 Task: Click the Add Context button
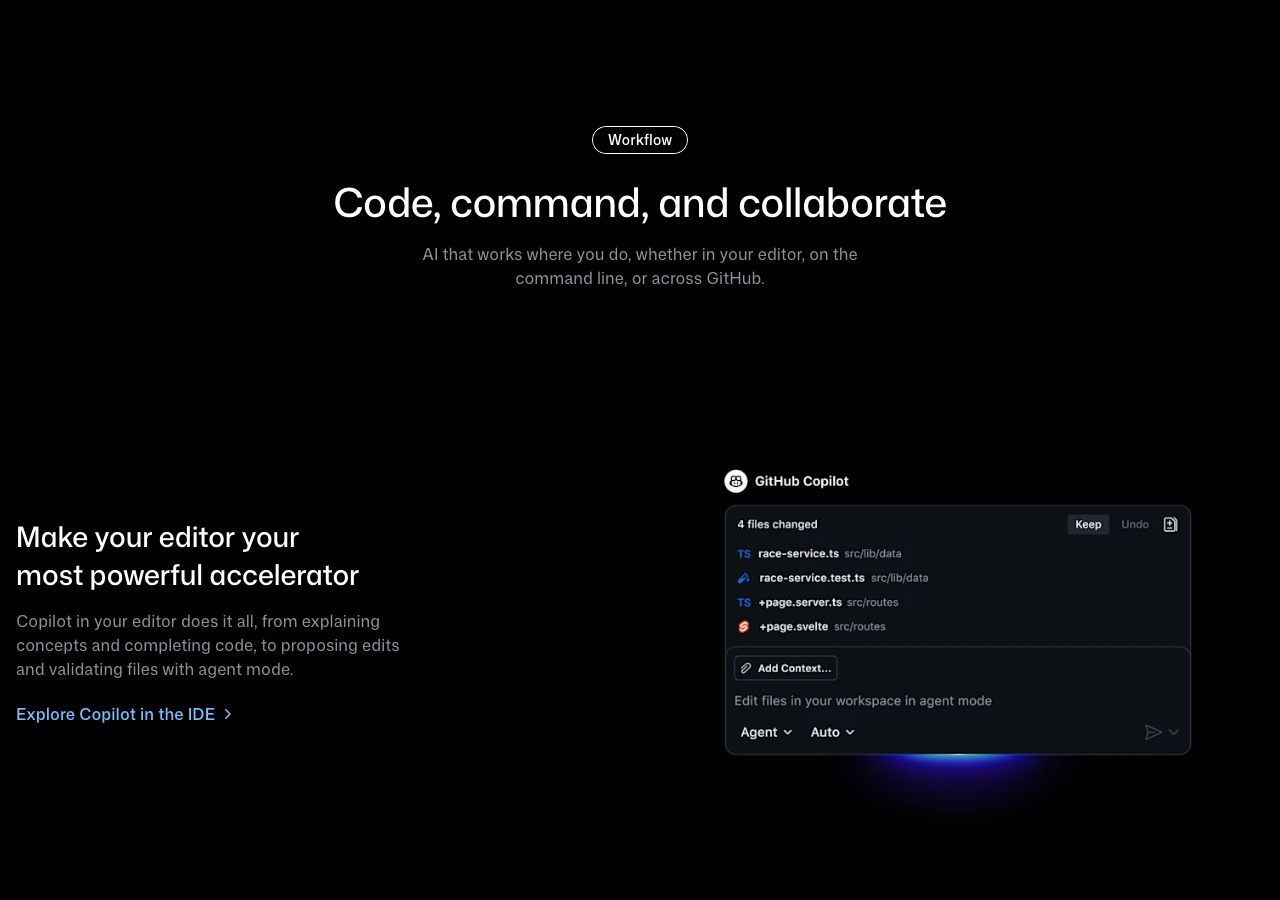[x=786, y=668]
